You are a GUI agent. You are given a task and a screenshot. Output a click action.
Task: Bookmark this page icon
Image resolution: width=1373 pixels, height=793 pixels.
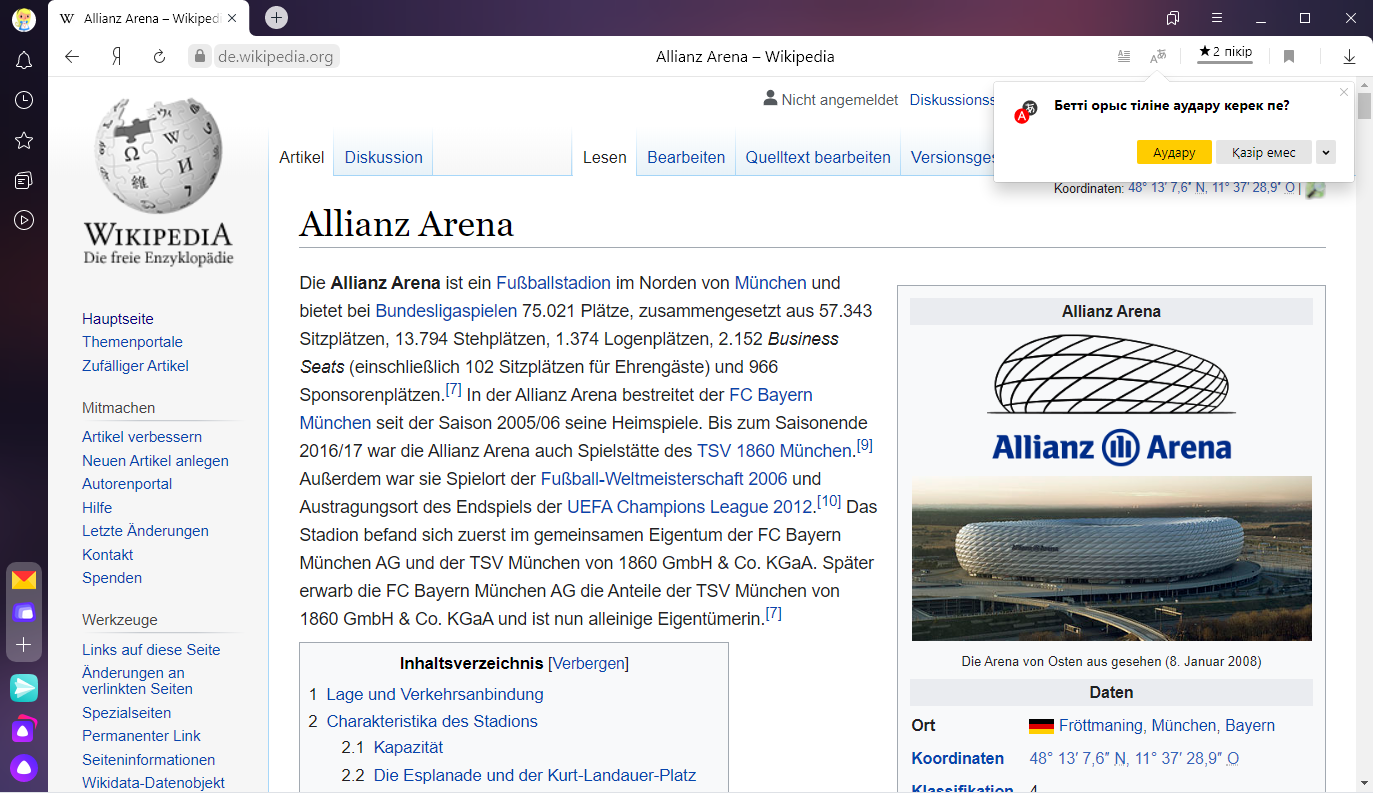1289,57
